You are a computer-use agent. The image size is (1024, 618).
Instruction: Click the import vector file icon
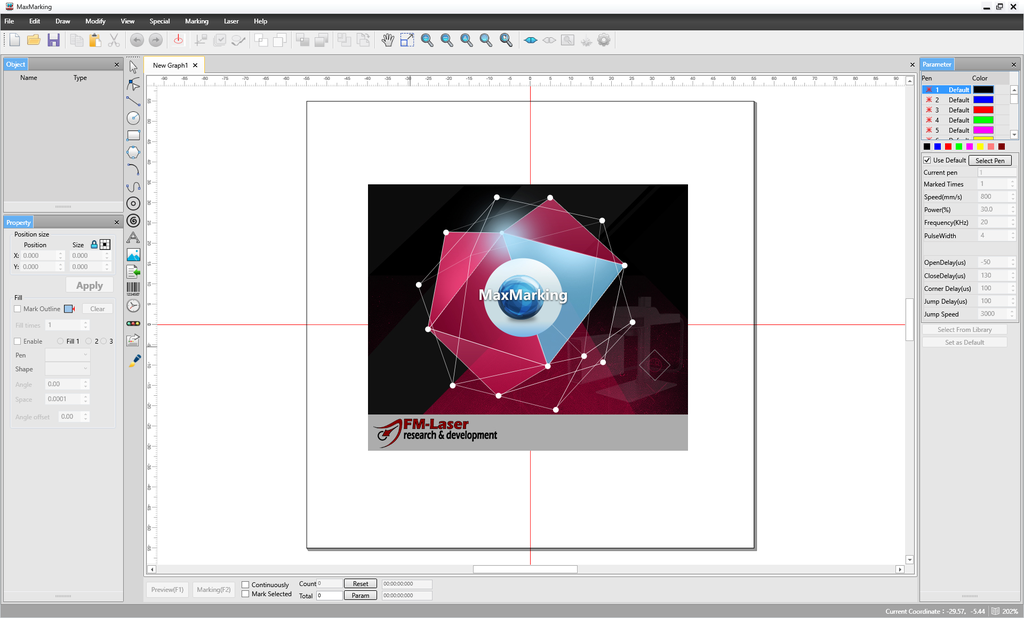pos(133,272)
